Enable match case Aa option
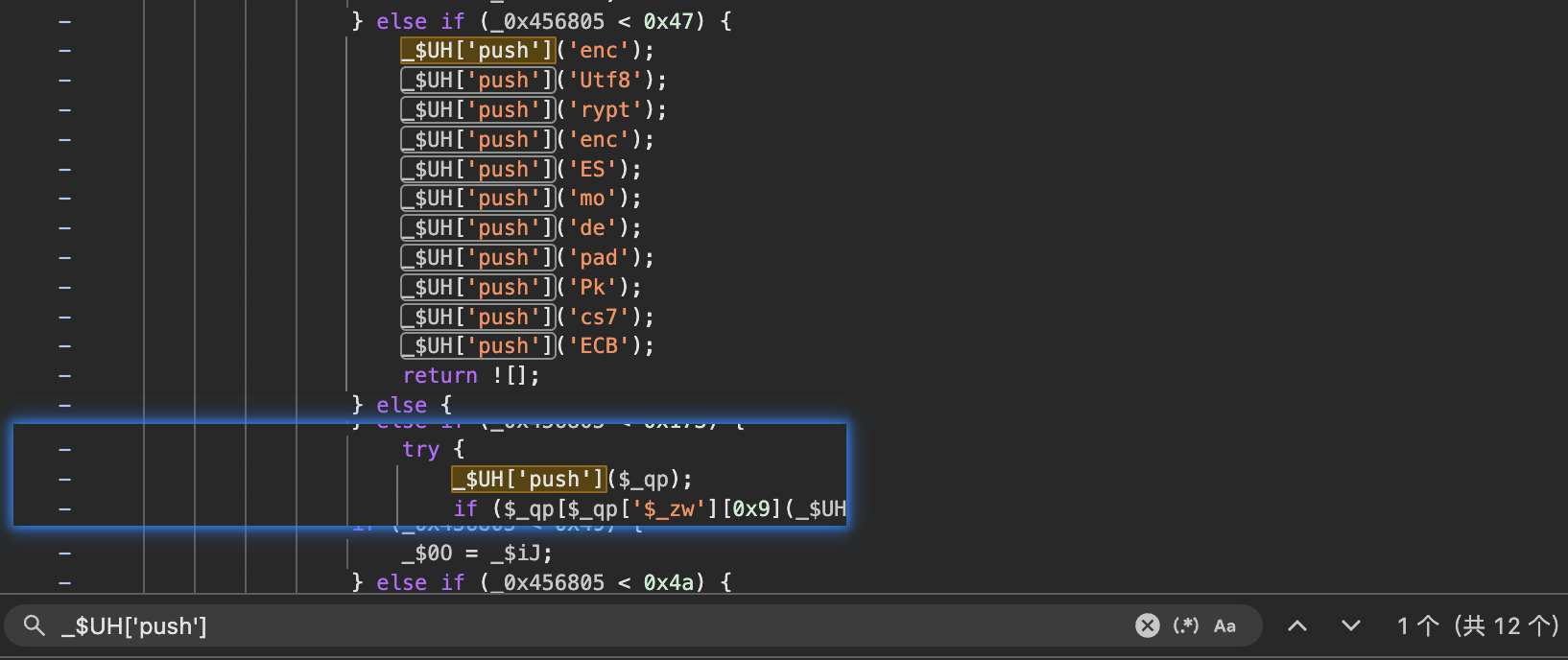 tap(1224, 626)
